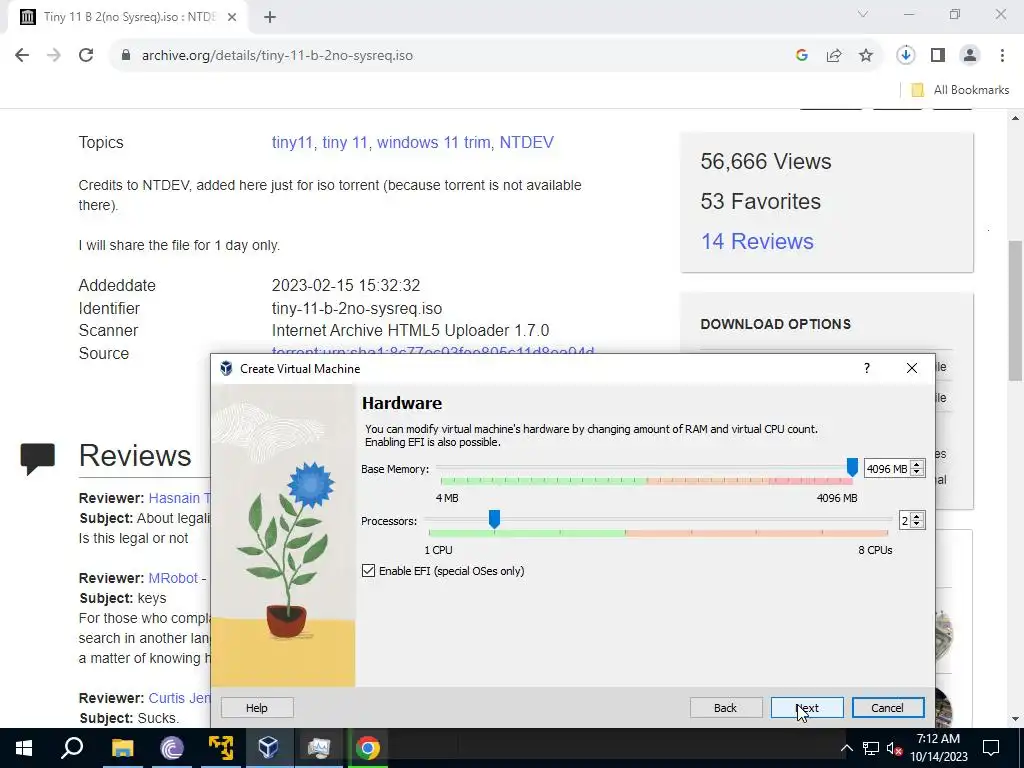Click Next in the VM wizard
Viewport: 1024px width, 768px height.
click(807, 708)
